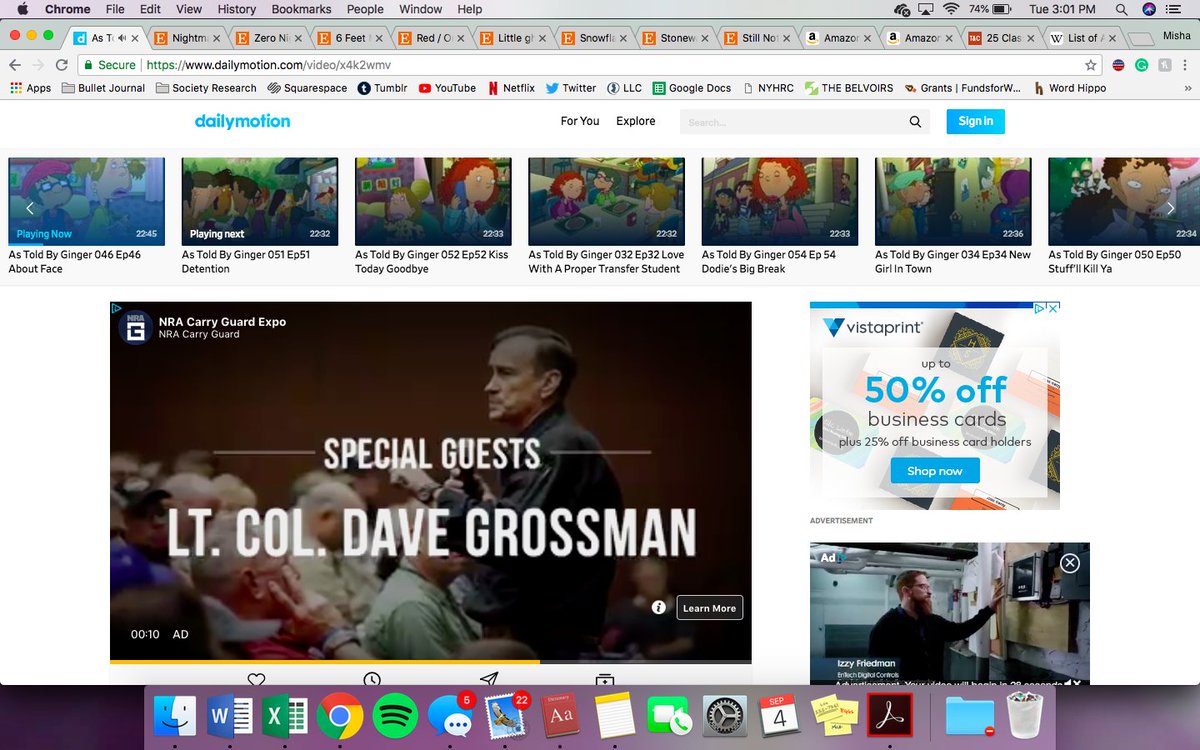This screenshot has height=750, width=1200.
Task: Open the Explore page
Action: click(636, 121)
